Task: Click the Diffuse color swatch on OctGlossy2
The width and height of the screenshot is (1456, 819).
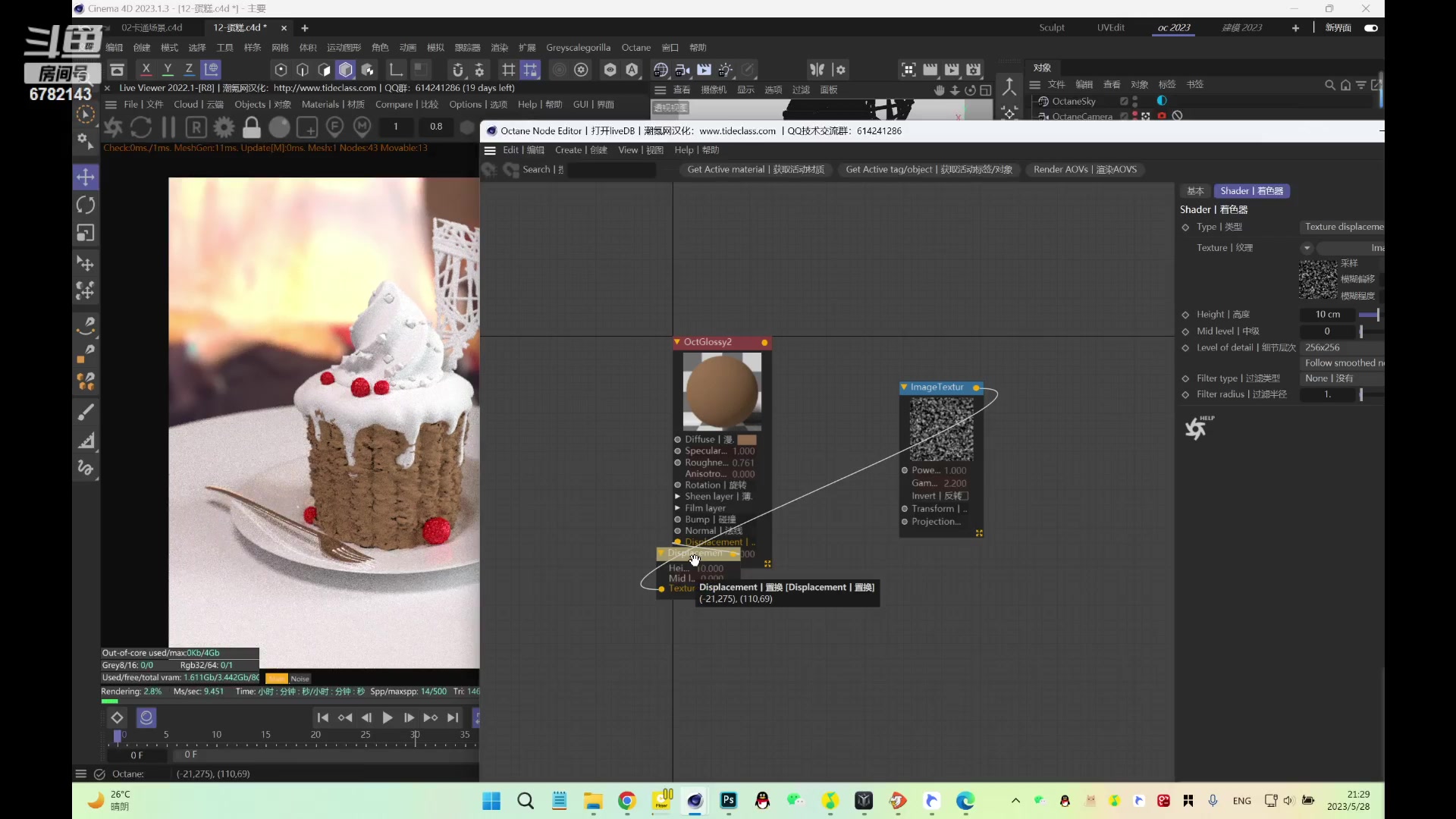Action: point(747,440)
